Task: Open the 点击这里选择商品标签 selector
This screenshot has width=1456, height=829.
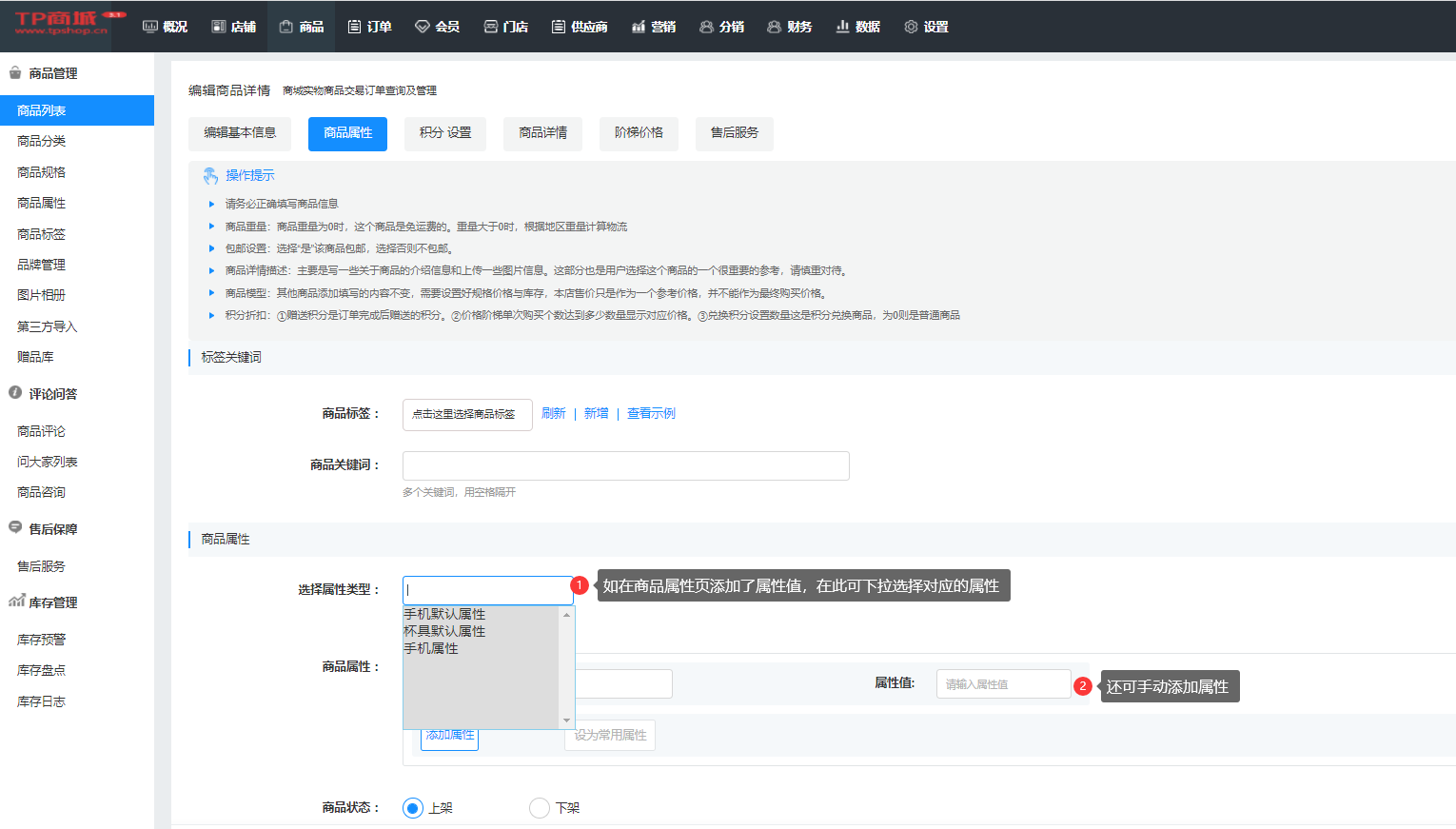Action: coord(466,414)
